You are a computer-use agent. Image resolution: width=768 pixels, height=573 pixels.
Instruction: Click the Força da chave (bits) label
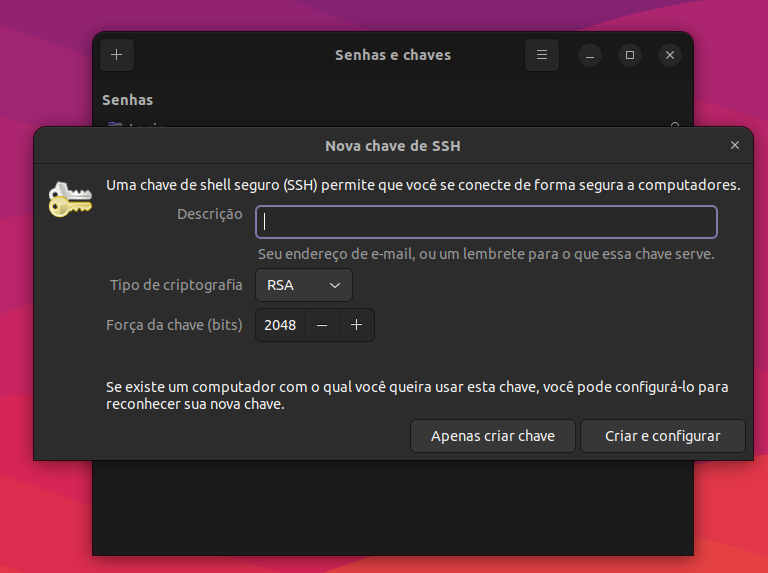point(174,325)
